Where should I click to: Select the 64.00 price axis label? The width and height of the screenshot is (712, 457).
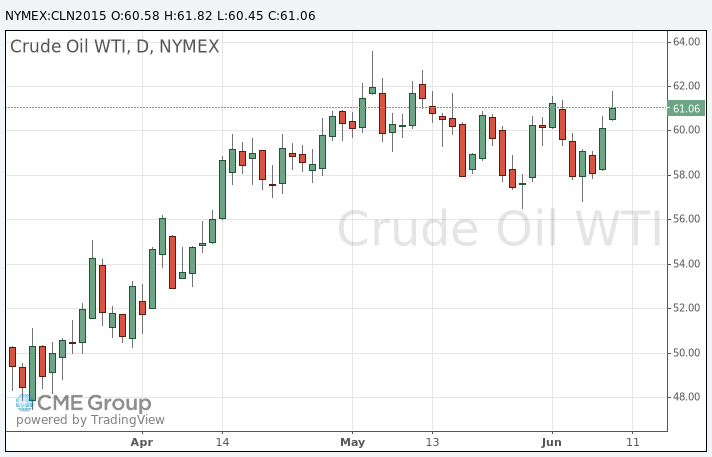tap(685, 42)
